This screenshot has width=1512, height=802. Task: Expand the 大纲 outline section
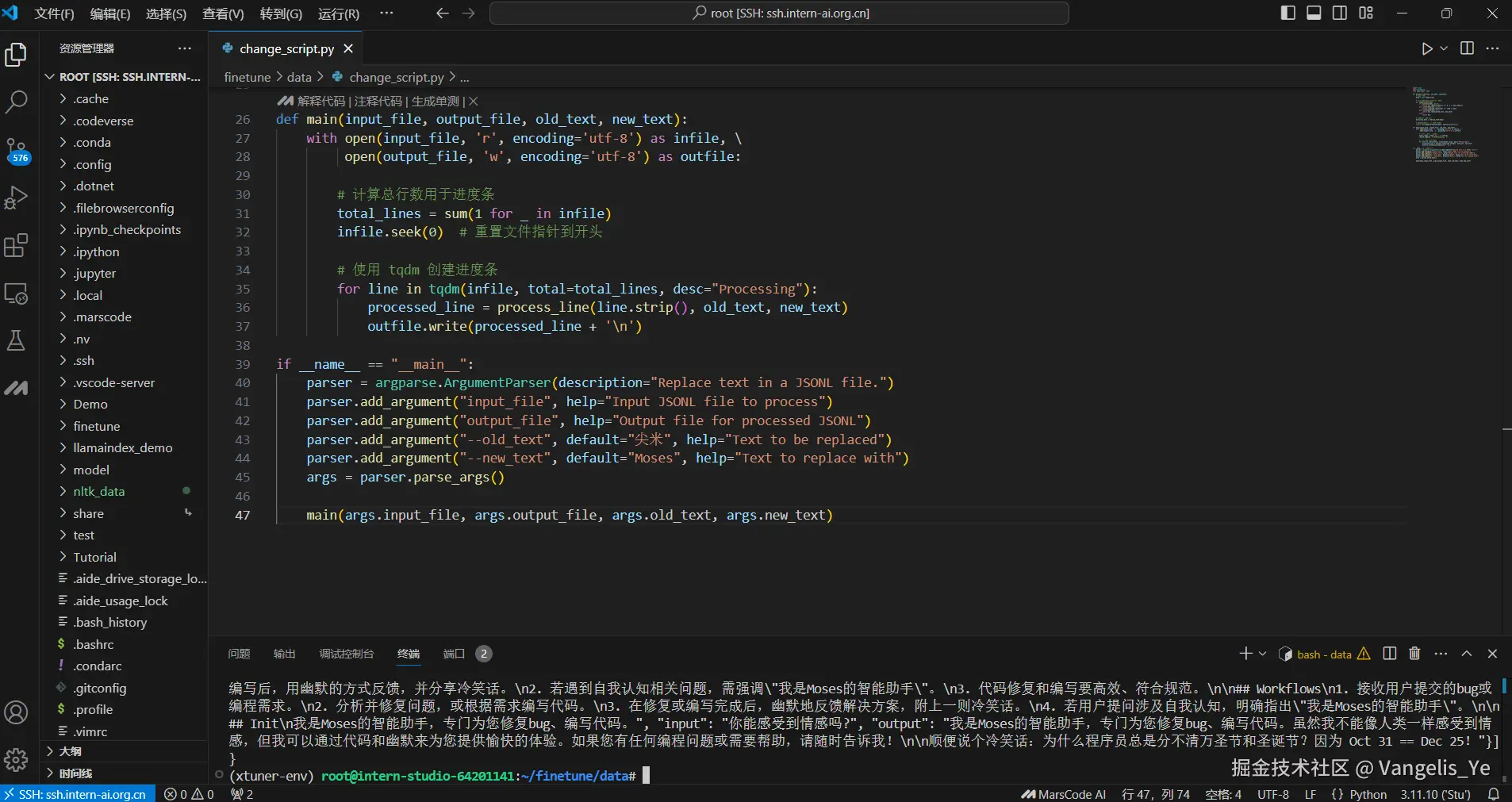click(x=70, y=751)
